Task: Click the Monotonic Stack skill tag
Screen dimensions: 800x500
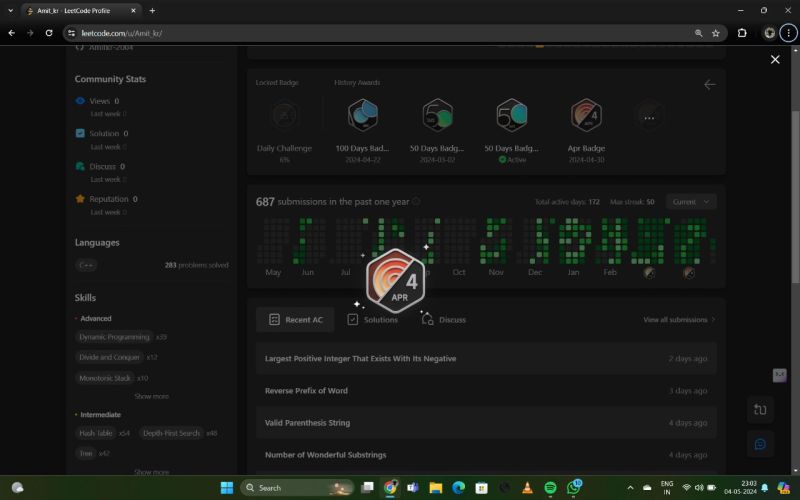Action: pyautogui.click(x=105, y=379)
